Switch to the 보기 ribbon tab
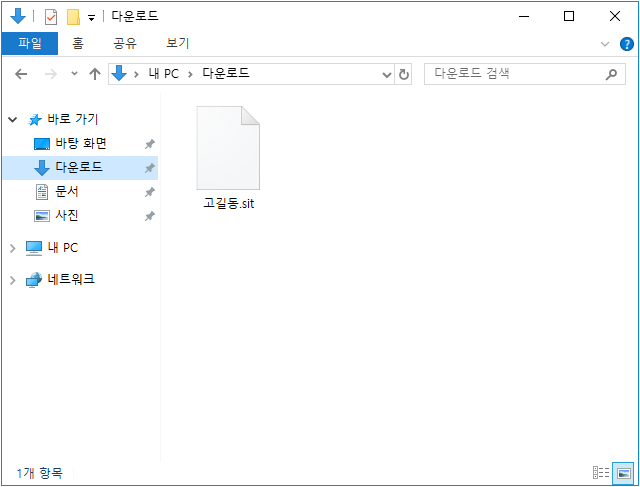Viewport: 640px width, 487px height. pyautogui.click(x=178, y=43)
